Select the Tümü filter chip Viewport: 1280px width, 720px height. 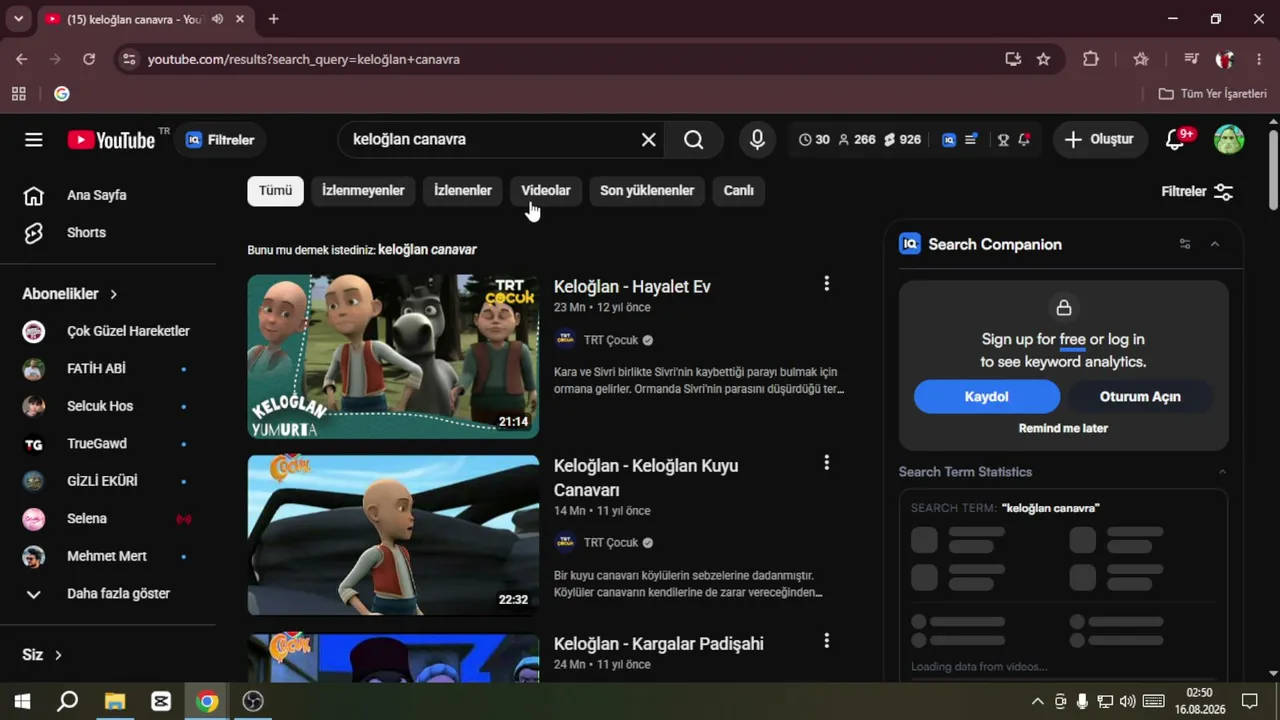pyautogui.click(x=275, y=191)
